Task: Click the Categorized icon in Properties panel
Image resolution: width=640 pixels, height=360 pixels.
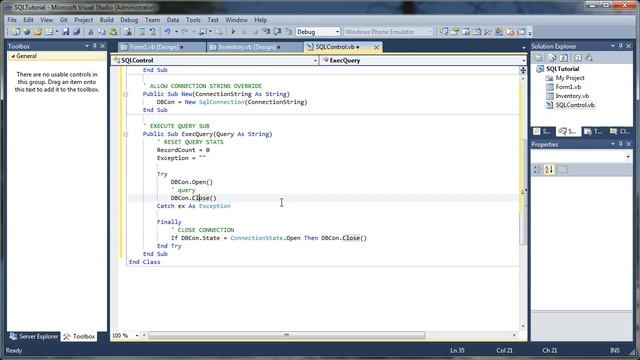Action: click(537, 169)
